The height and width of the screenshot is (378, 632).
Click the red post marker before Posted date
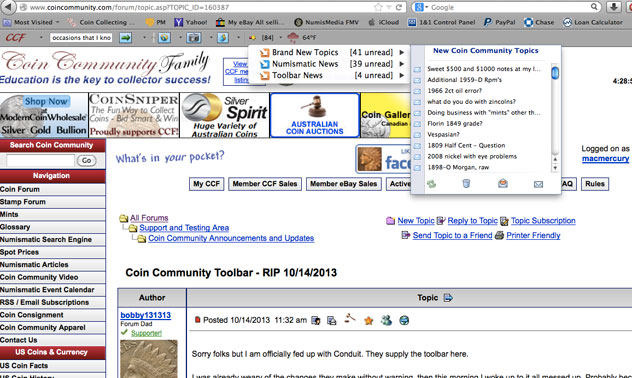click(198, 320)
